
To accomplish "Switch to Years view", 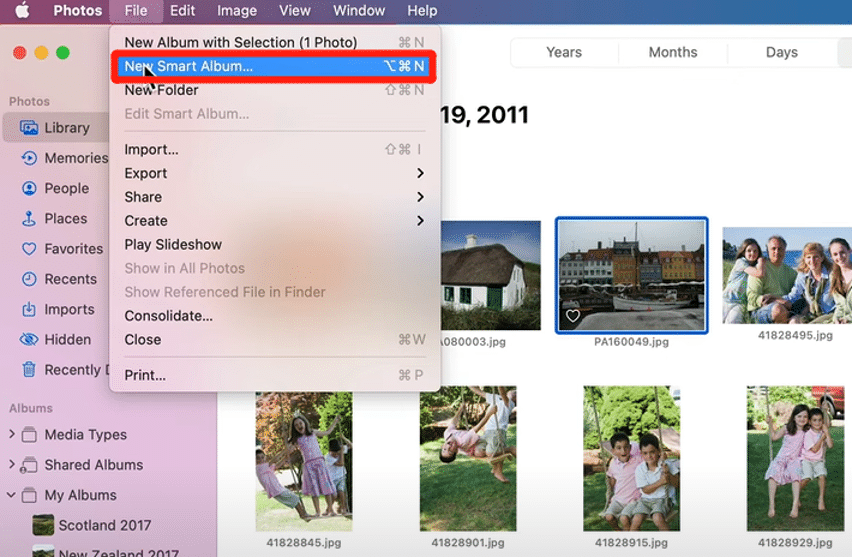I will click(564, 52).
